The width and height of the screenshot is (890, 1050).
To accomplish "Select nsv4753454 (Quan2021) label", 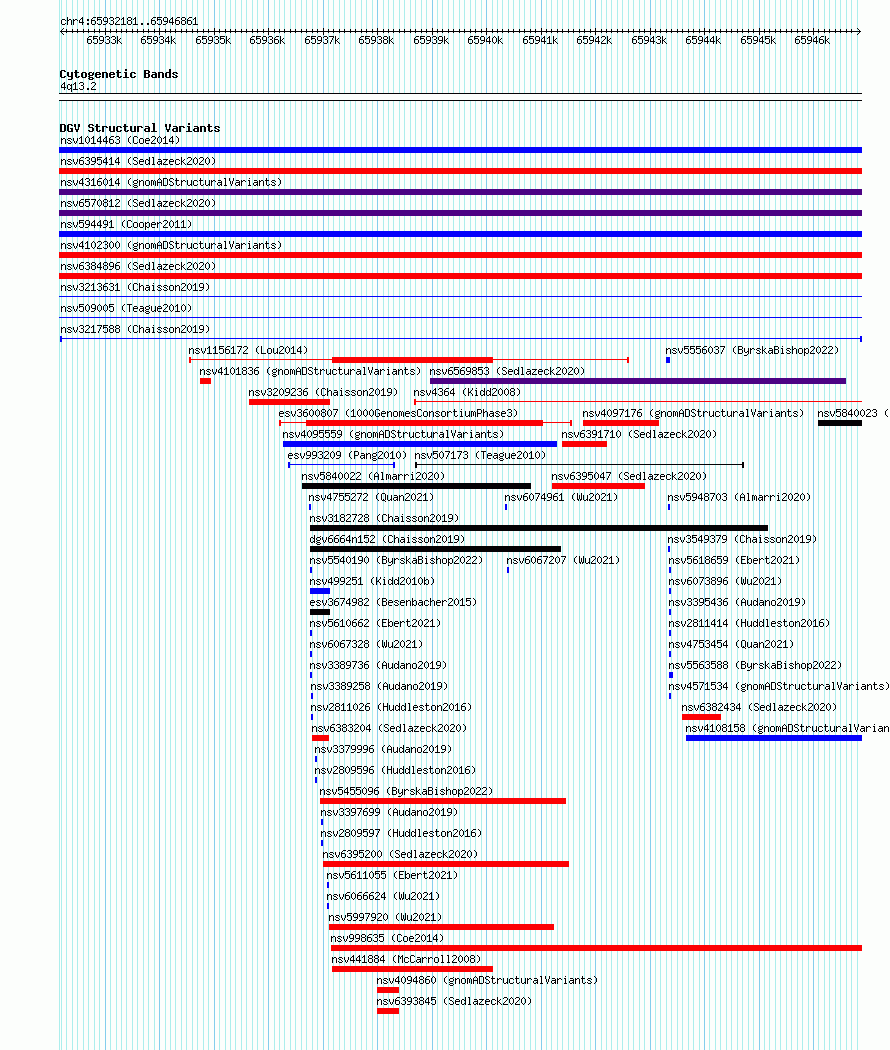I will tap(731, 644).
